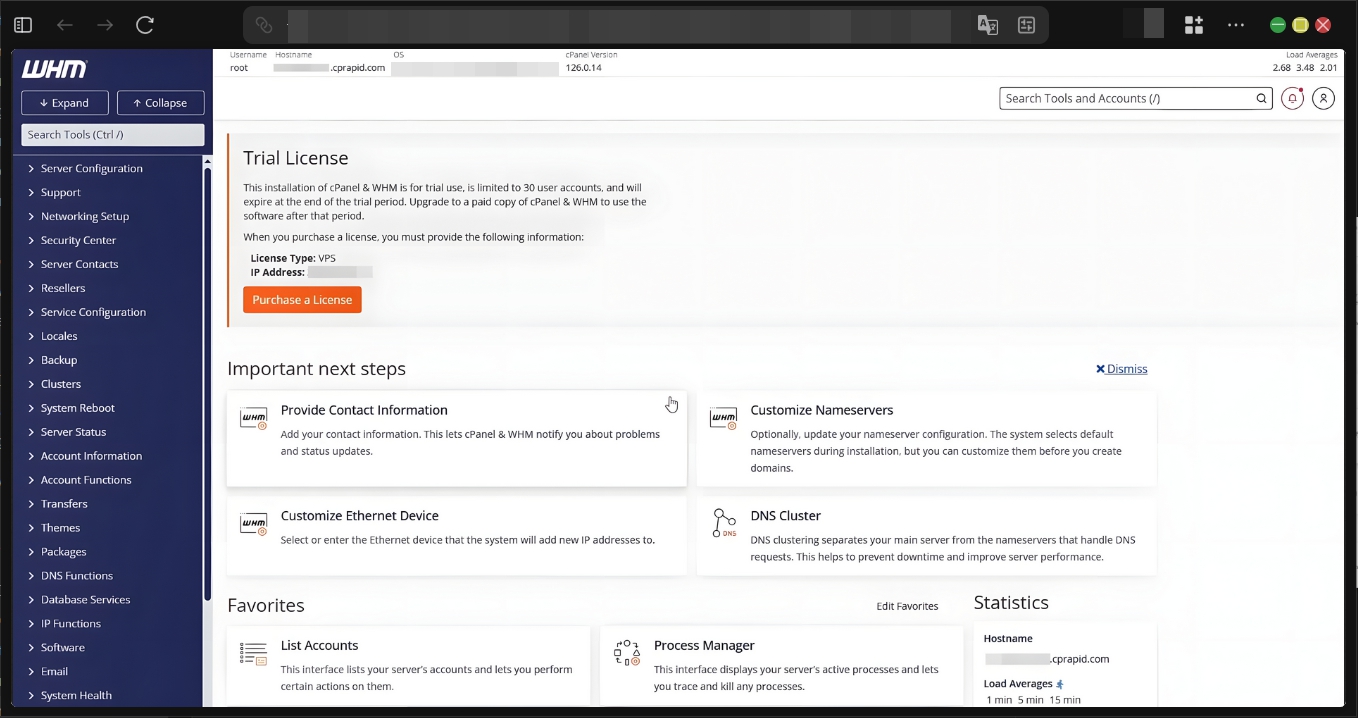Image resolution: width=1358 pixels, height=718 pixels.
Task: Expand the Security Center section
Action: pos(79,240)
